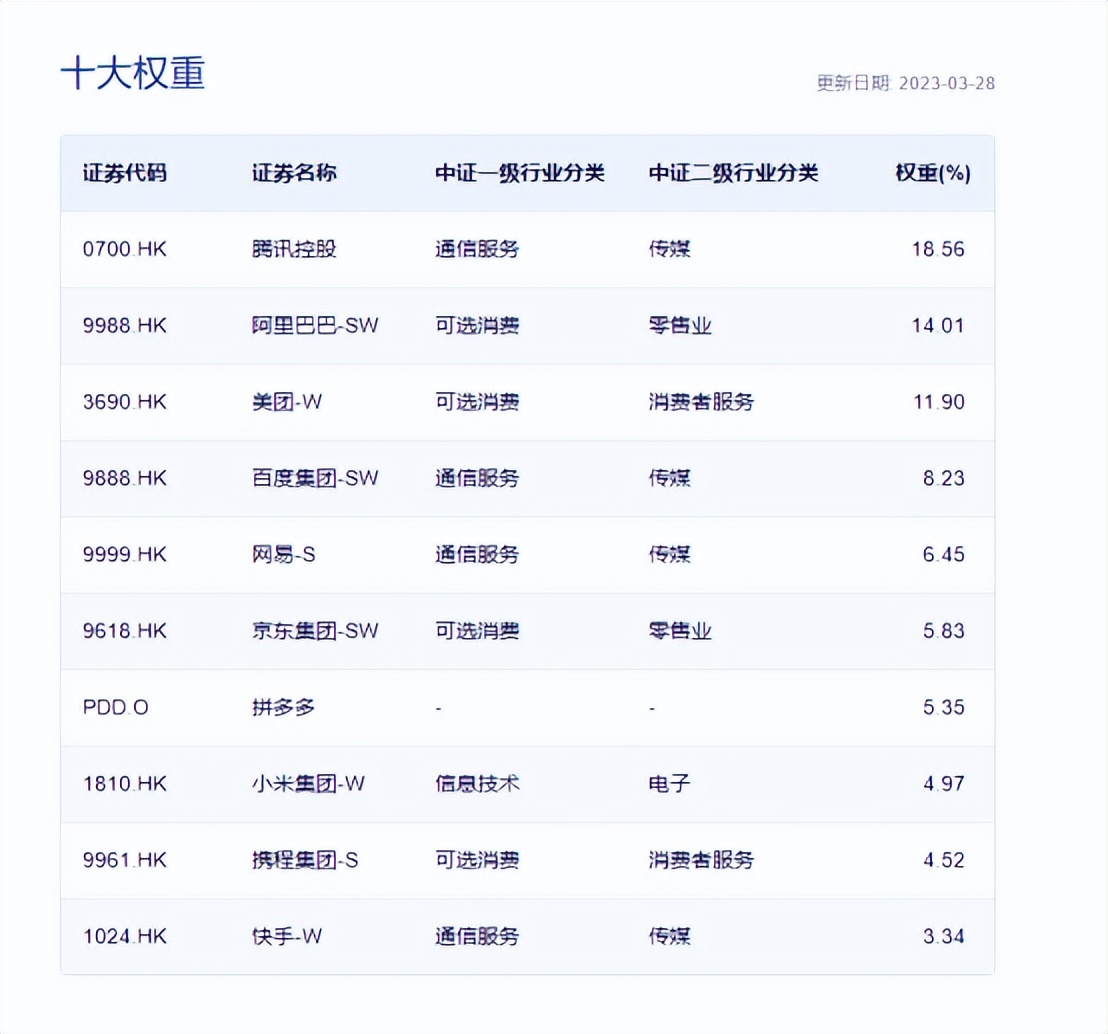Click the 中证一级行业分类 column header
The width and height of the screenshot is (1108, 1034).
click(x=518, y=173)
